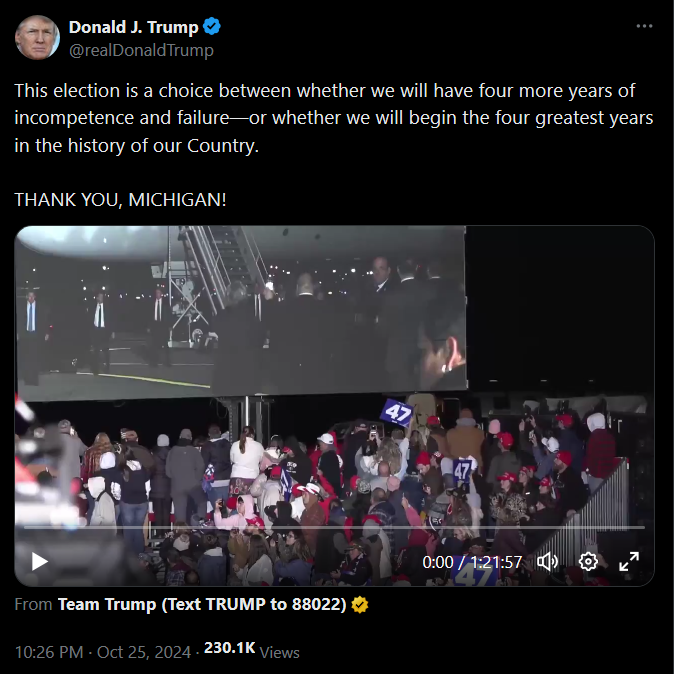This screenshot has width=674, height=674.
Task: Click the THANK YOU, MICHIGAN! text line
Action: pos(120,200)
